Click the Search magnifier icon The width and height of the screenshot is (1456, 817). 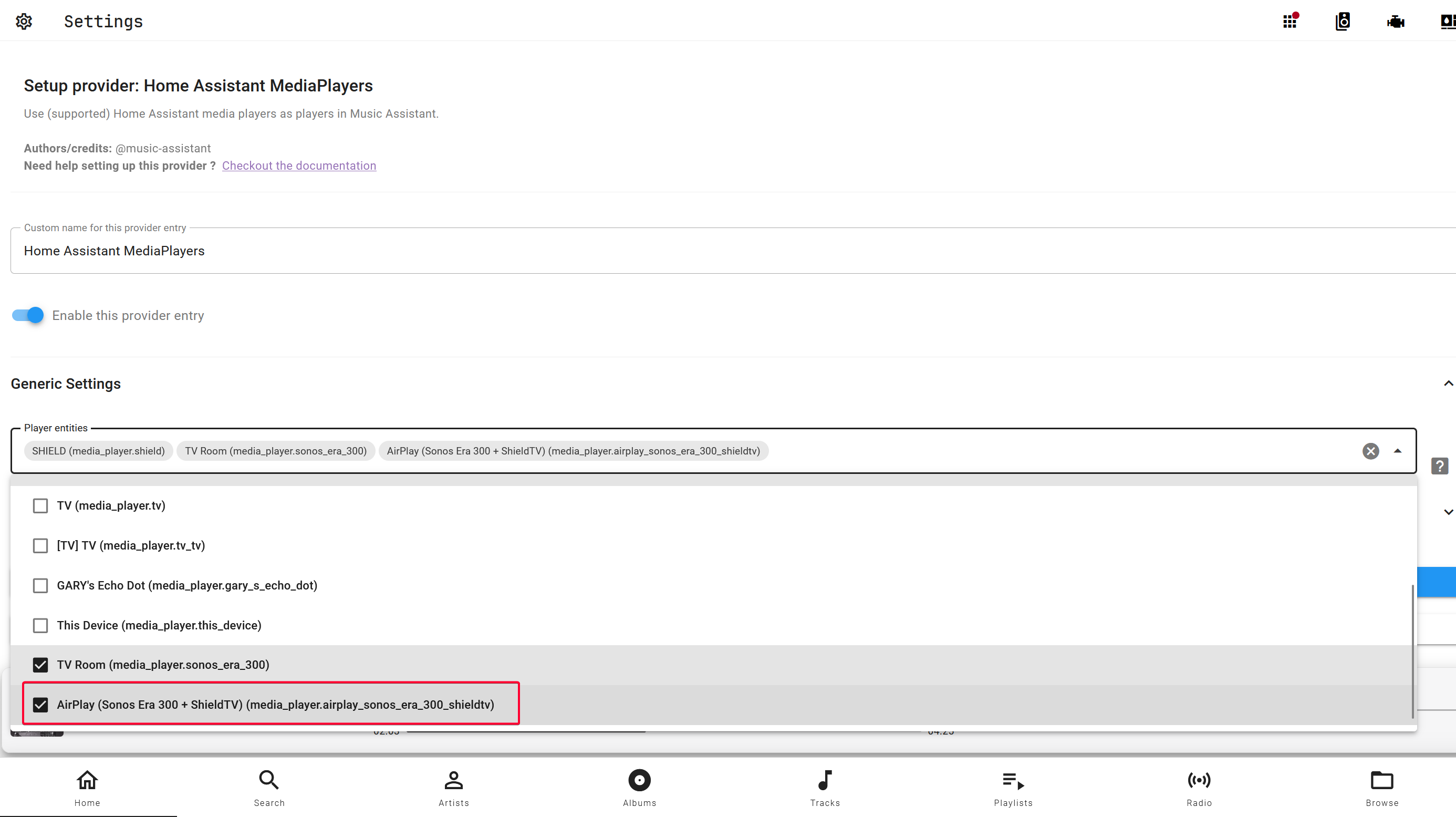pyautogui.click(x=269, y=780)
